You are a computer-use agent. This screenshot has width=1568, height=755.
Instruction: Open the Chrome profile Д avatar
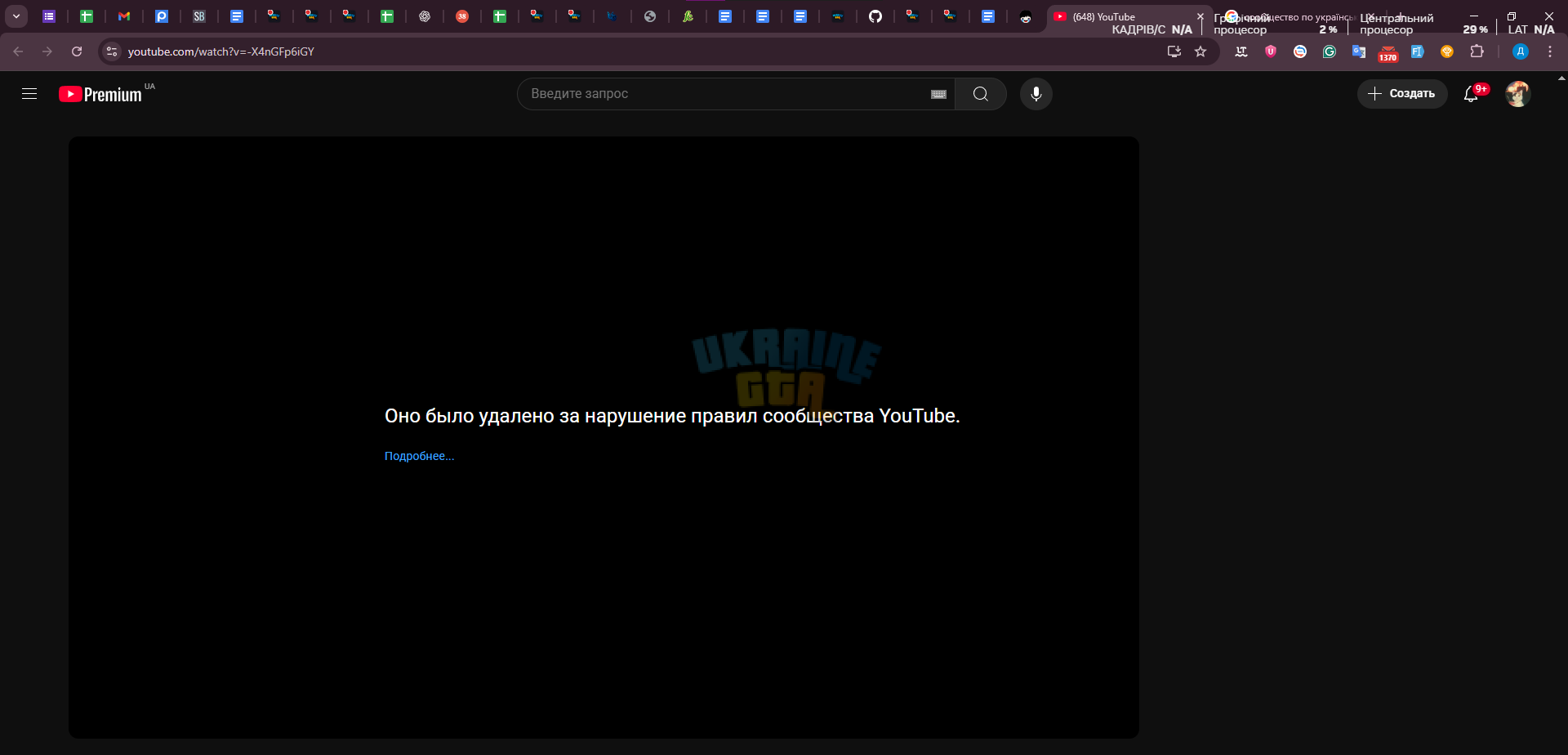[x=1521, y=51]
